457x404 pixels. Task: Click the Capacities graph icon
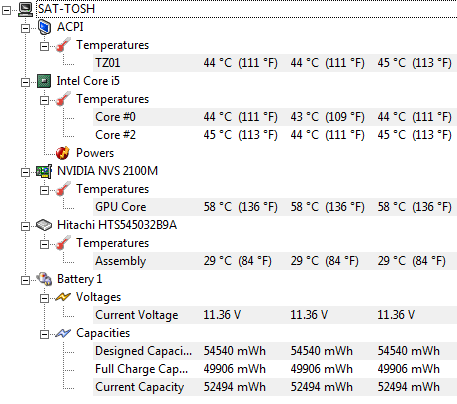click(63, 333)
